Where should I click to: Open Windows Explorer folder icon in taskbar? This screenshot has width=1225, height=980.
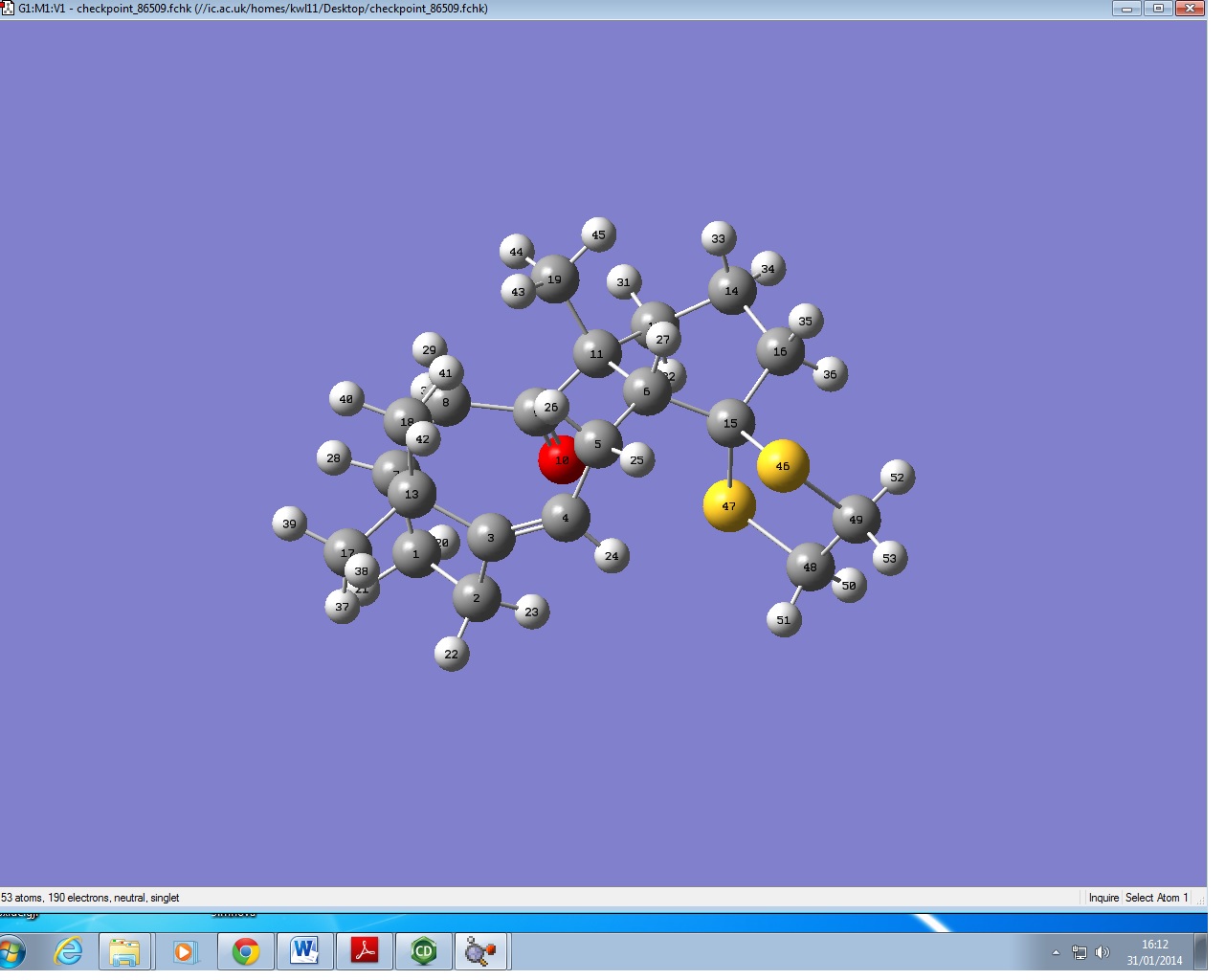tap(124, 952)
